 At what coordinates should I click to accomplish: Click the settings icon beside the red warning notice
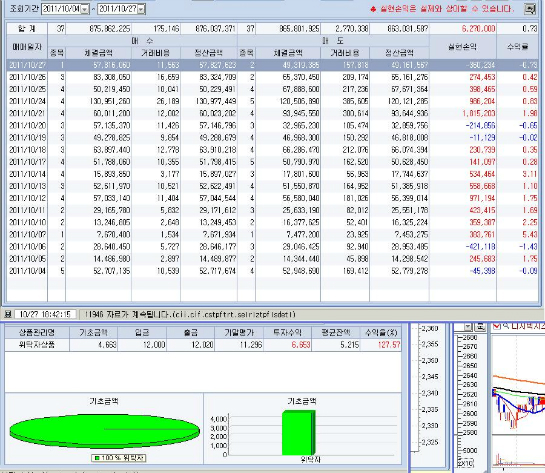click(530, 9)
